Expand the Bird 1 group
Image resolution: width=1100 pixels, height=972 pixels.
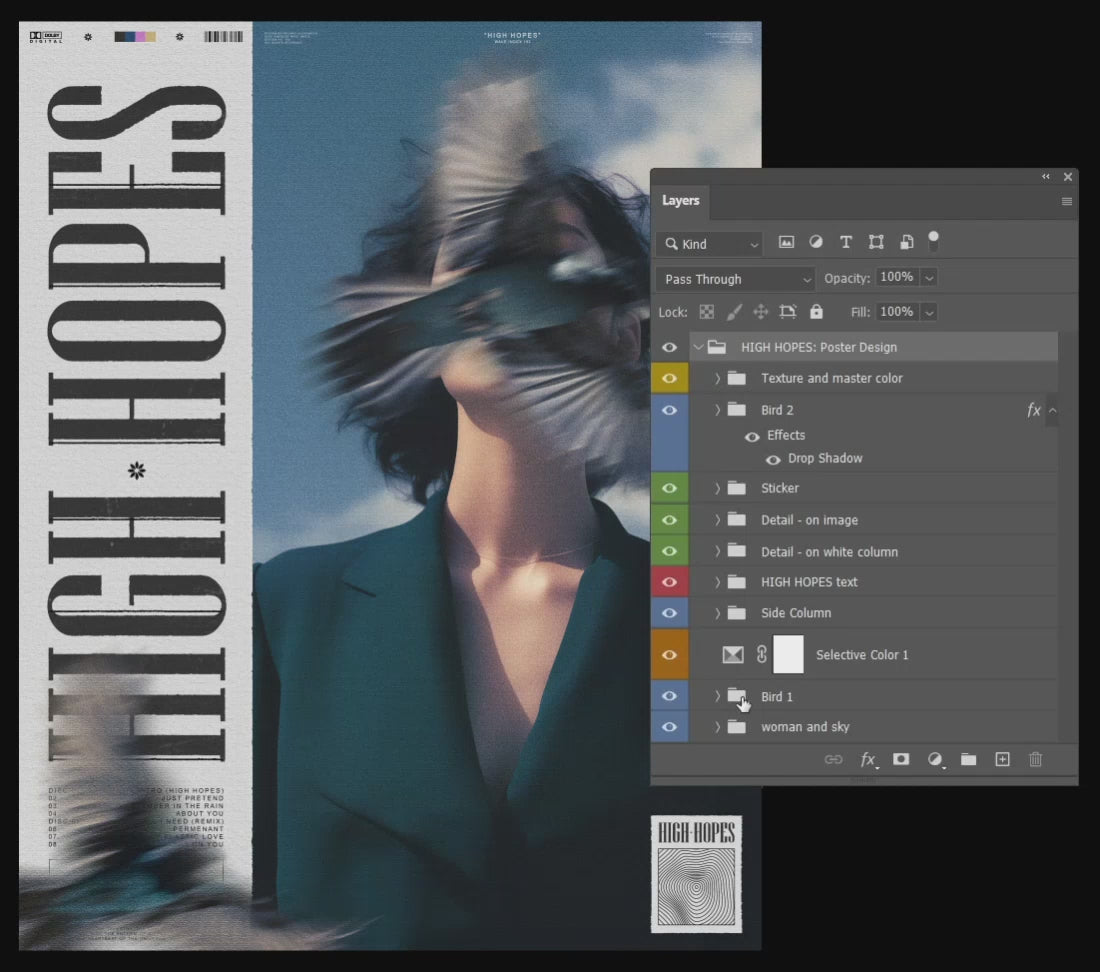click(x=717, y=696)
